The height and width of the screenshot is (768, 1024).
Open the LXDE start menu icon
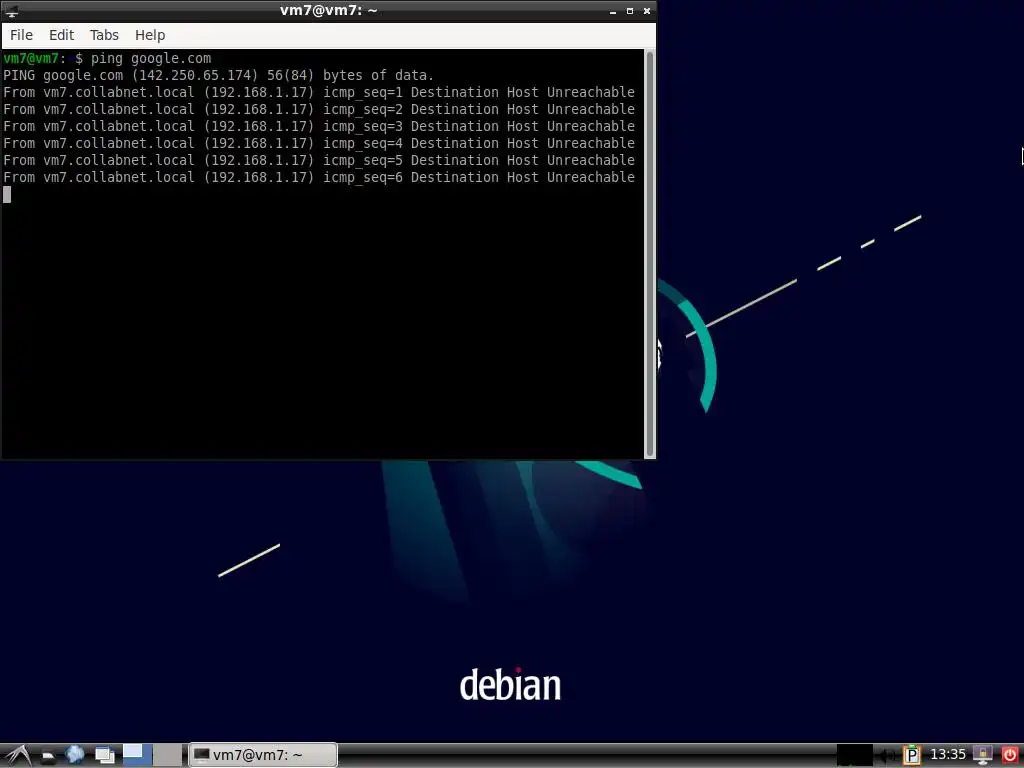16,756
